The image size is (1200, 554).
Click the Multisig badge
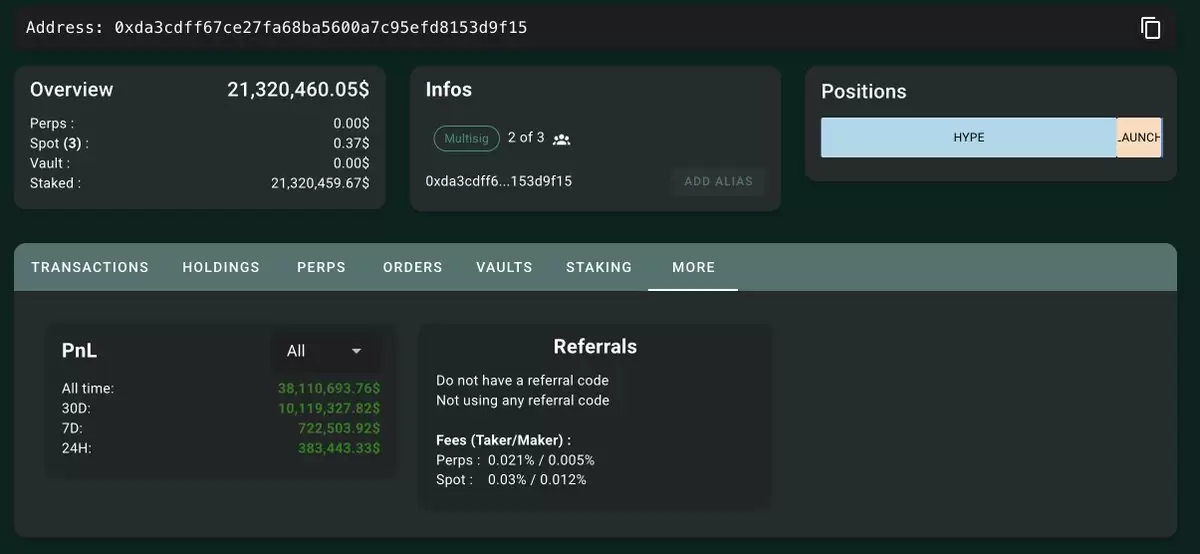[x=467, y=138]
